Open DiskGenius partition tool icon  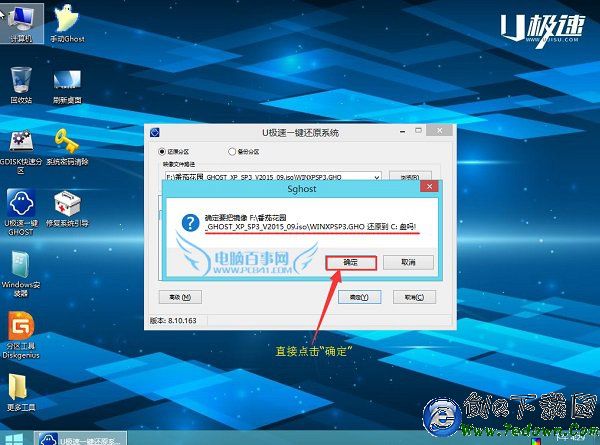tap(21, 335)
